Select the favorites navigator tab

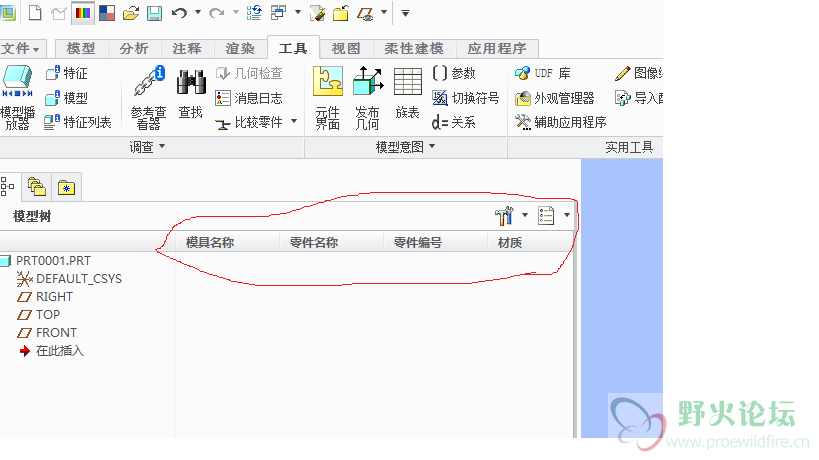(66, 187)
